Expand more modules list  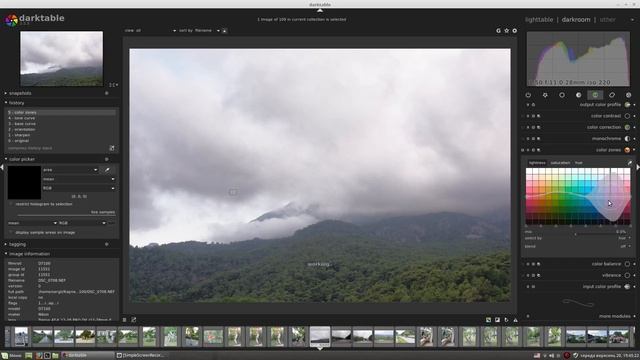point(615,316)
